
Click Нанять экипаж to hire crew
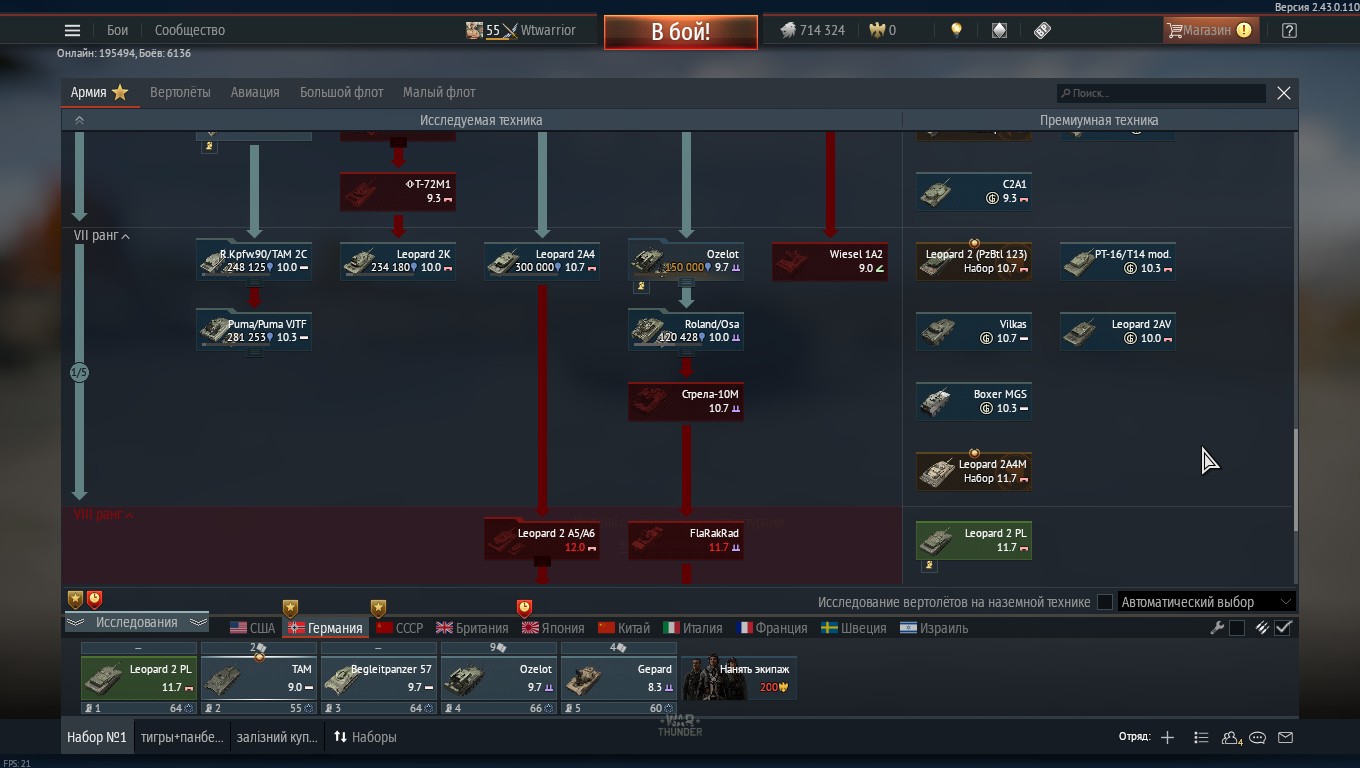click(x=739, y=678)
